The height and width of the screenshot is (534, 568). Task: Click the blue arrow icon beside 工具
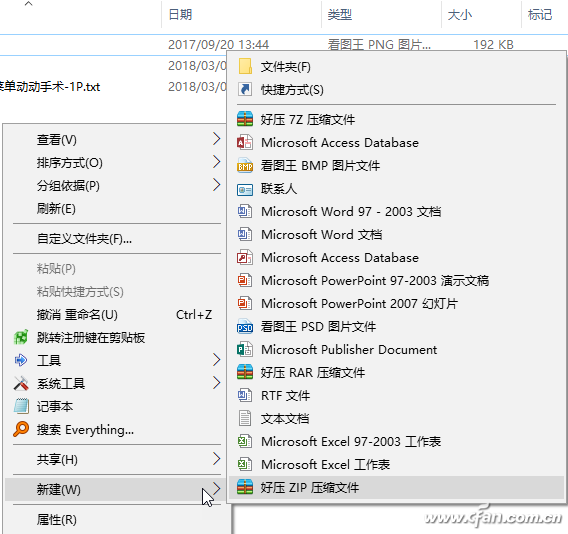click(21, 360)
